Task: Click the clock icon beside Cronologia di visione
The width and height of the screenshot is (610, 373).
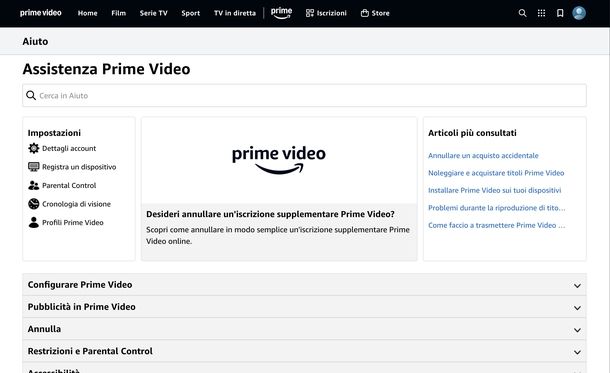Action: pyautogui.click(x=34, y=204)
